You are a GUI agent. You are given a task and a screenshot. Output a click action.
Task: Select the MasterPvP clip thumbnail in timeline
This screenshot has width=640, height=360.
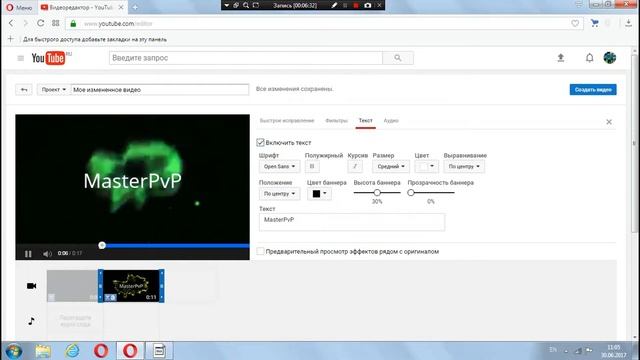point(131,286)
